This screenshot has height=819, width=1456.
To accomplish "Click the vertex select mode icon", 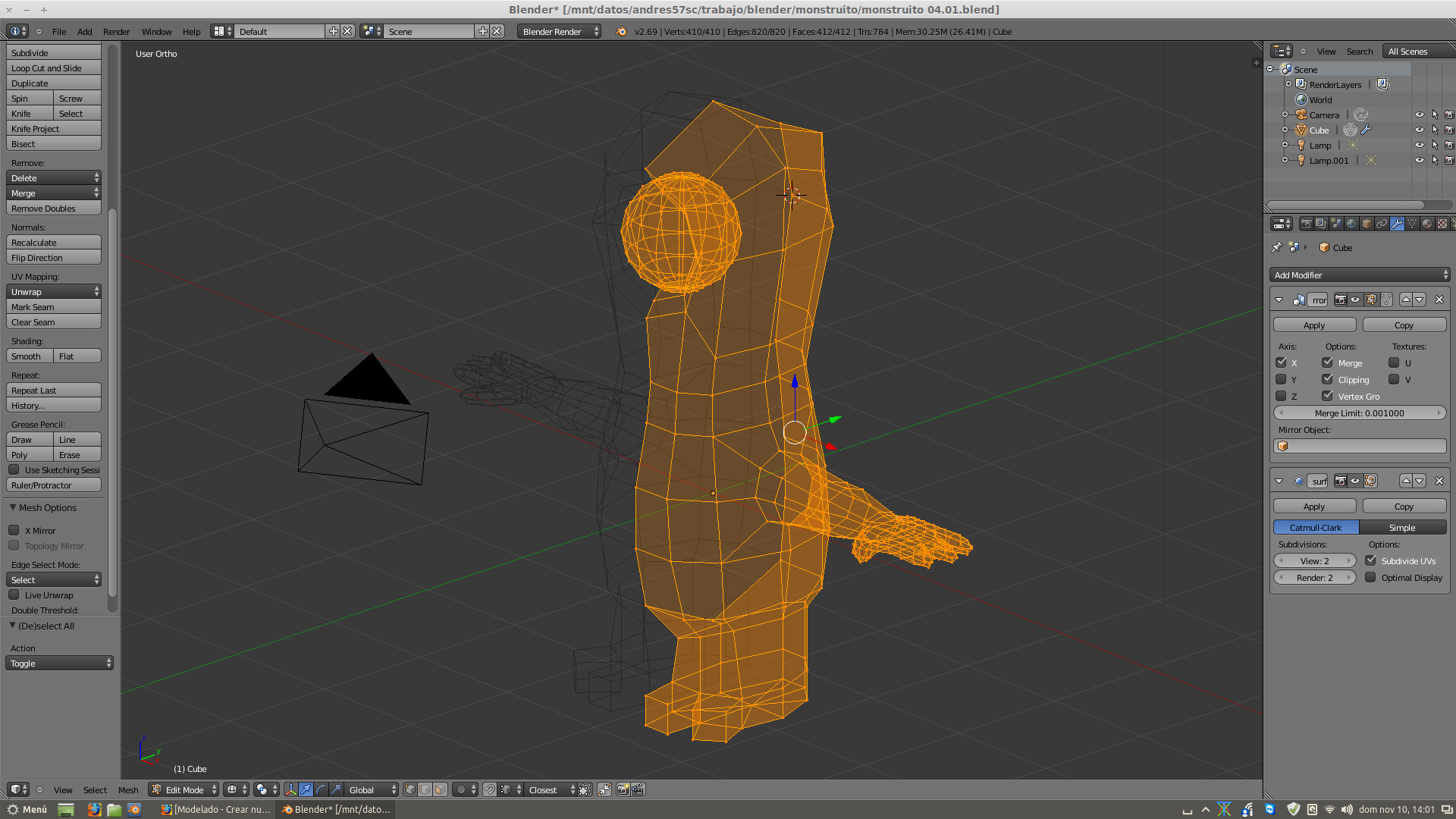I will [x=410, y=790].
